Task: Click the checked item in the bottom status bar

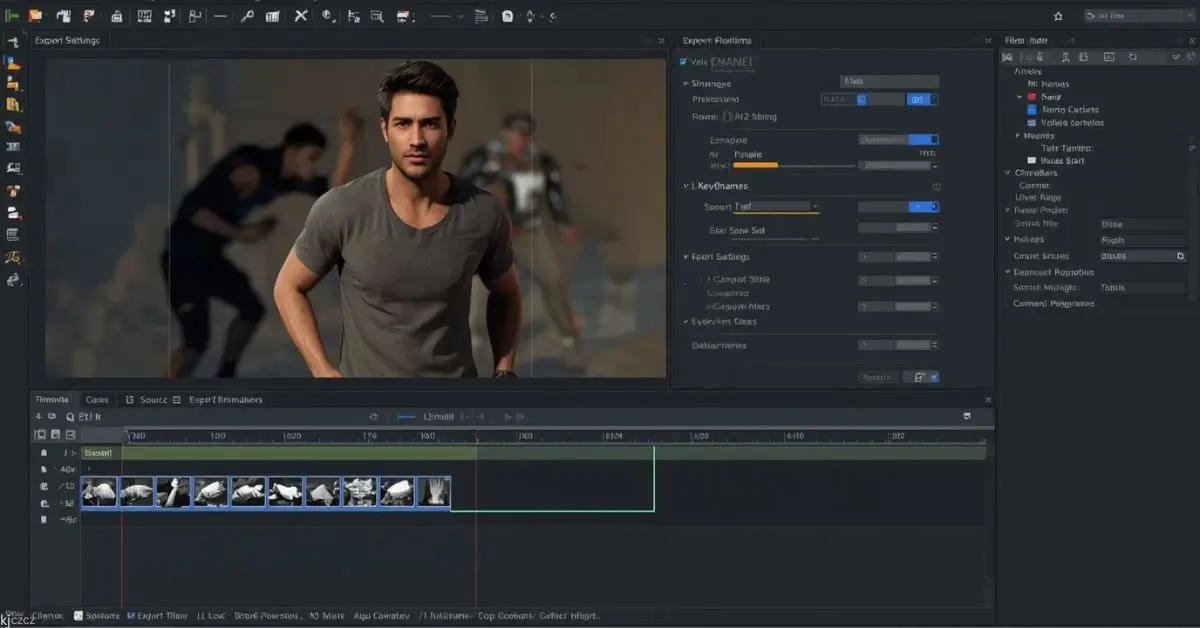Action: coord(155,616)
